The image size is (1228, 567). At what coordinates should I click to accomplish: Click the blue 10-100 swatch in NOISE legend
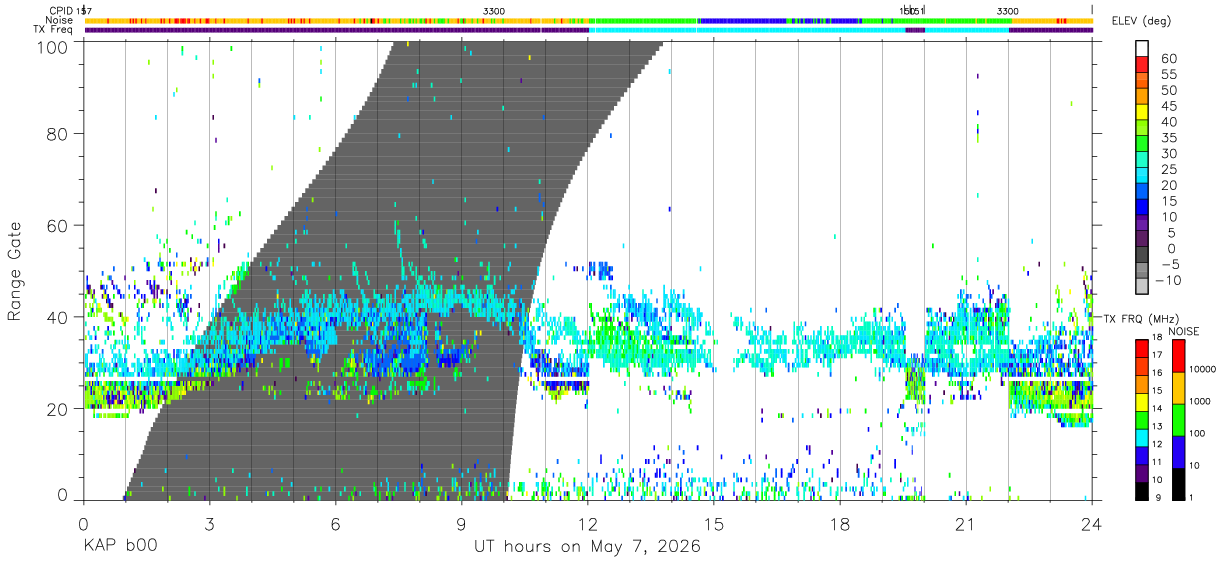point(1178,451)
